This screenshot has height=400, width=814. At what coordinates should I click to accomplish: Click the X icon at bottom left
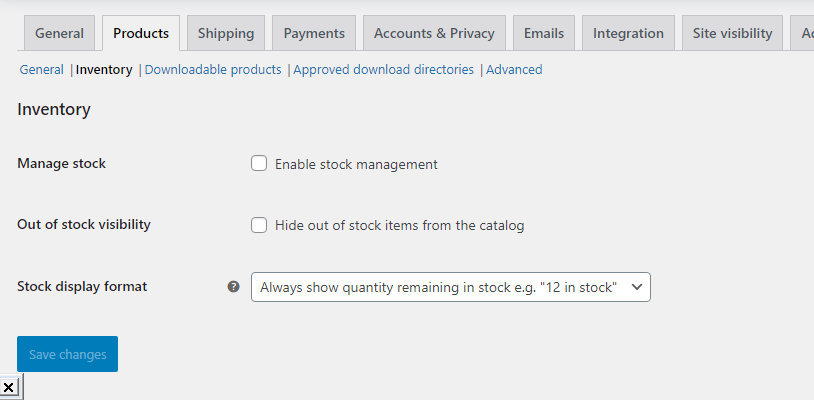click(x=8, y=387)
